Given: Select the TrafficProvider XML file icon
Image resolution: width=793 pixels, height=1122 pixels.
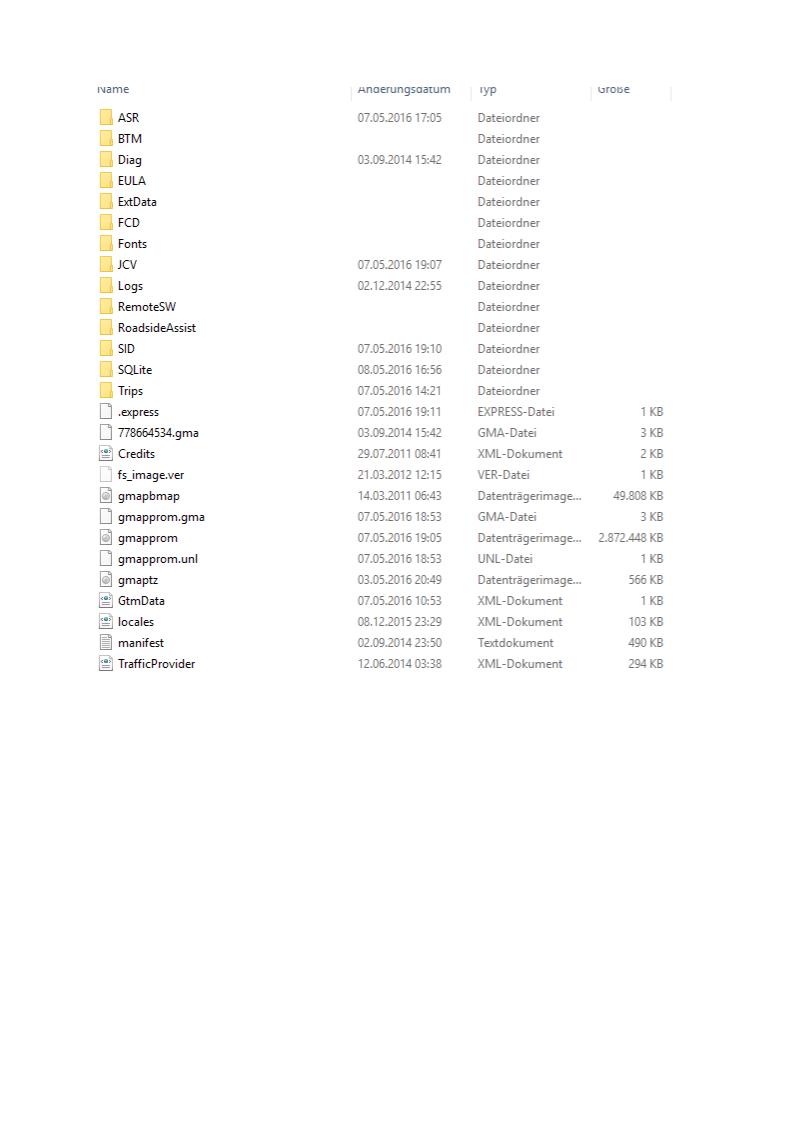Looking at the screenshot, I should (x=106, y=664).
